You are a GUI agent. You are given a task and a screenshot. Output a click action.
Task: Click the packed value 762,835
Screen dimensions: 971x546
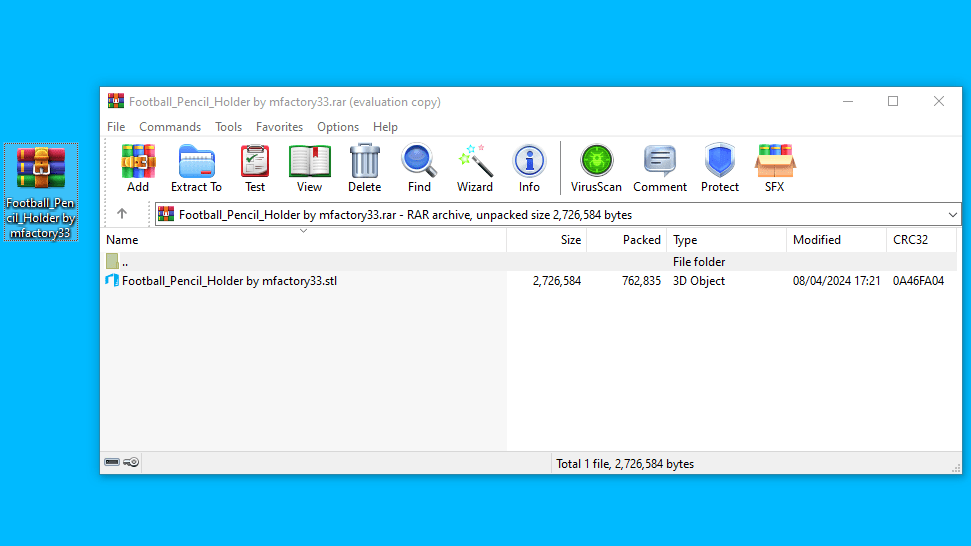coord(641,281)
